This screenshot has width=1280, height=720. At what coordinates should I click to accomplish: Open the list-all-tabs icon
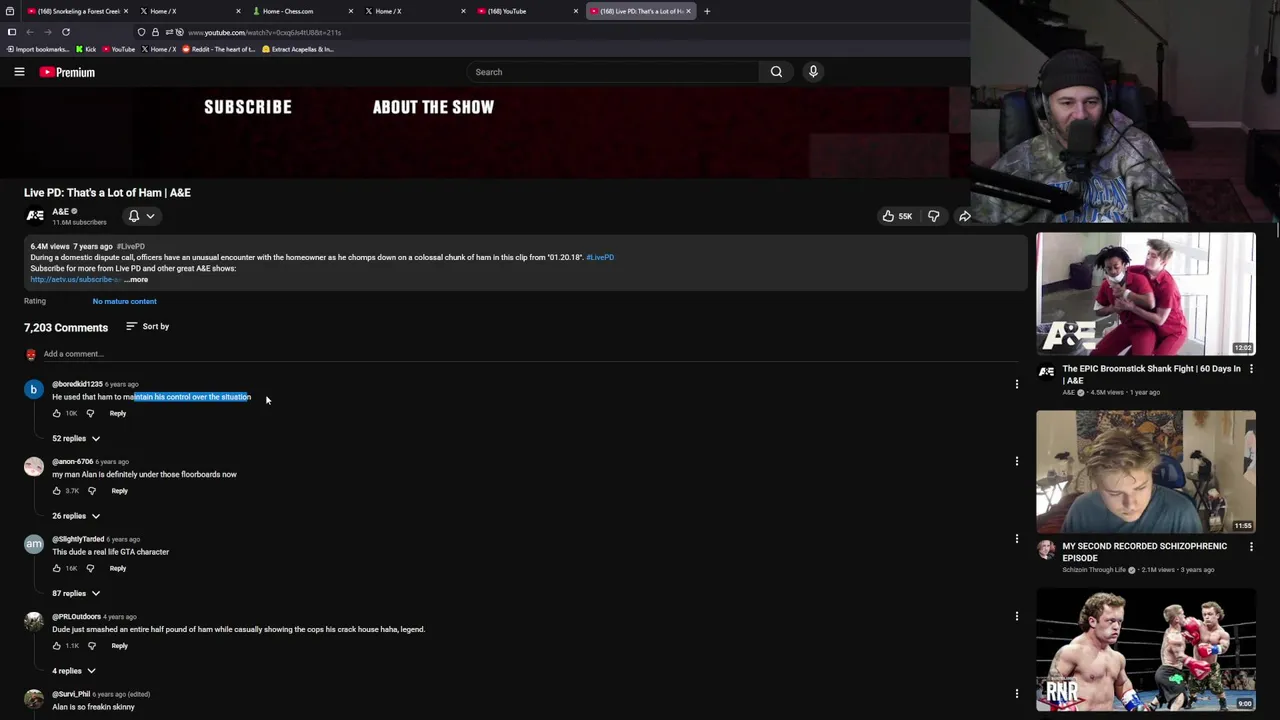coord(10,11)
